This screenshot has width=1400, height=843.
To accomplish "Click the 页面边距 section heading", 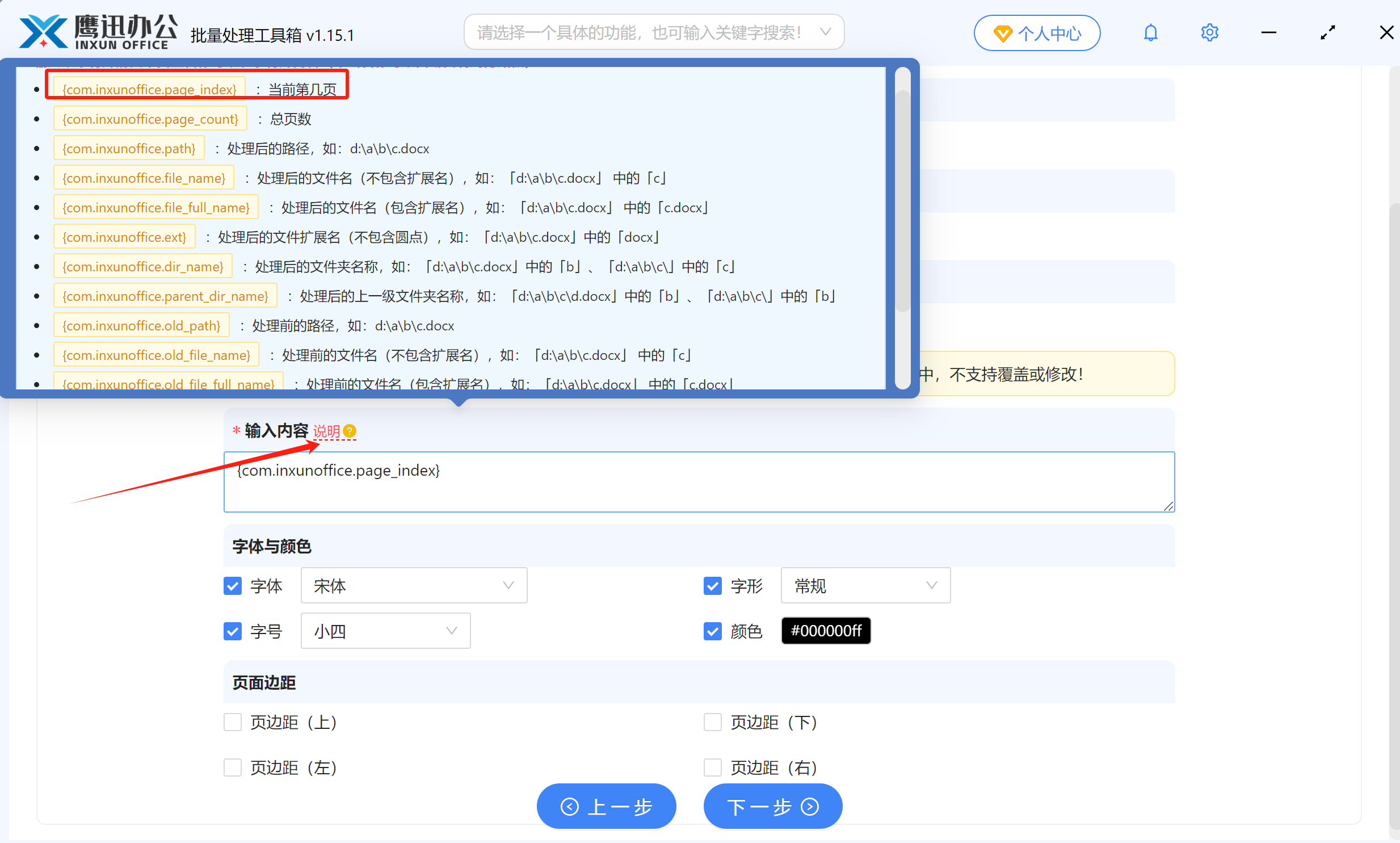I will point(263,683).
